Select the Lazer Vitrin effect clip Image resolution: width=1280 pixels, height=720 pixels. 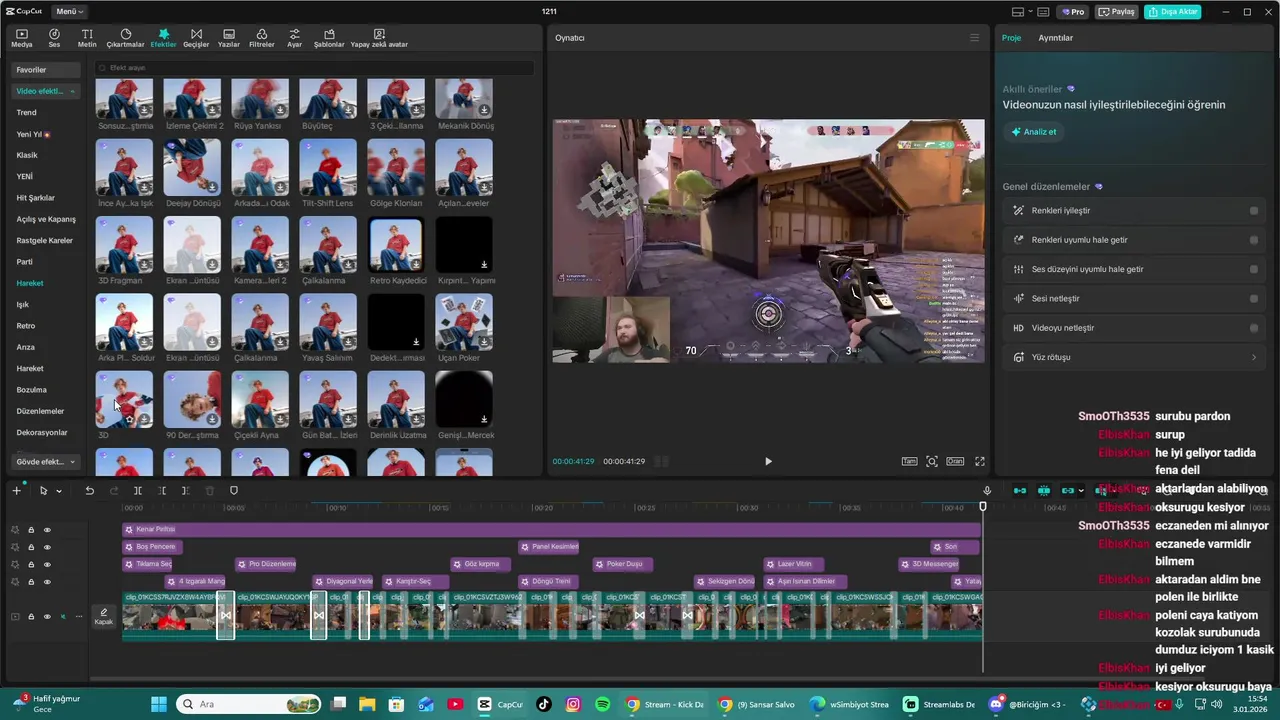tap(794, 564)
